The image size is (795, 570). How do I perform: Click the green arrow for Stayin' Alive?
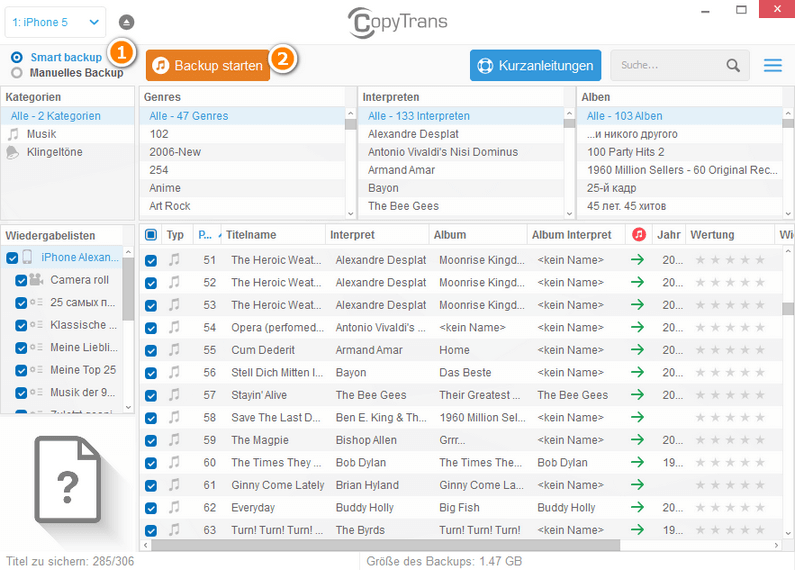point(637,395)
